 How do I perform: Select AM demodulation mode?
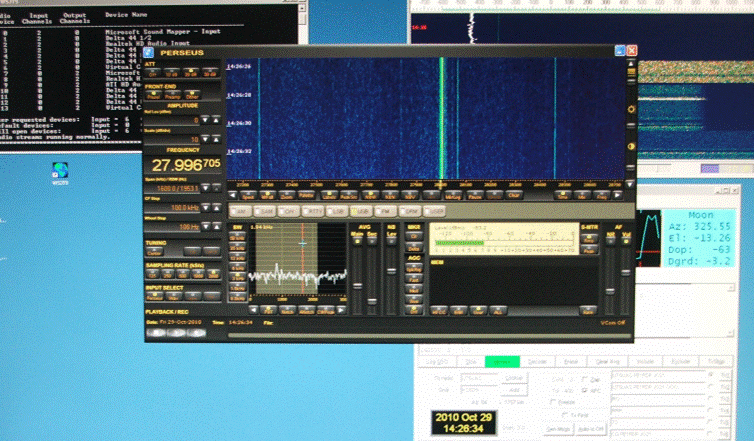click(240, 211)
